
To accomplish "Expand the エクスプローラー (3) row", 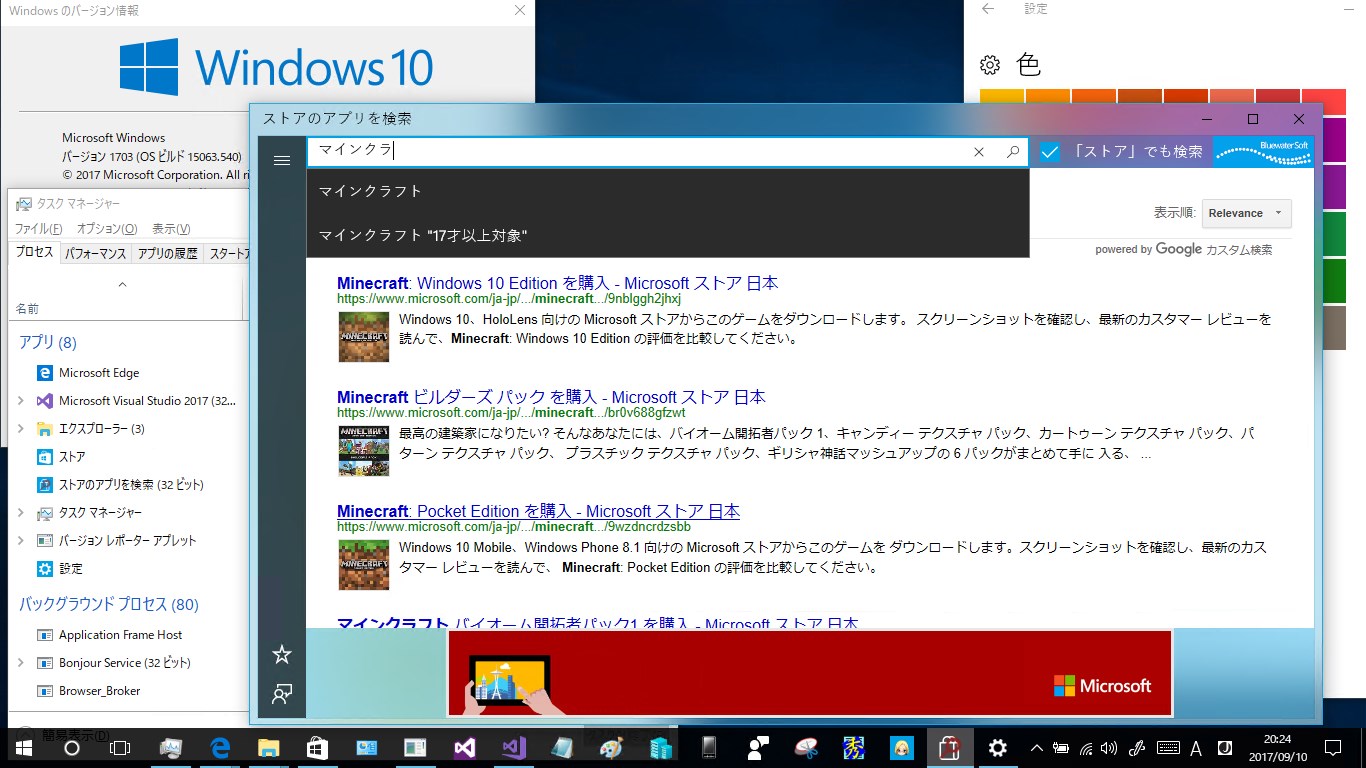I will point(21,429).
